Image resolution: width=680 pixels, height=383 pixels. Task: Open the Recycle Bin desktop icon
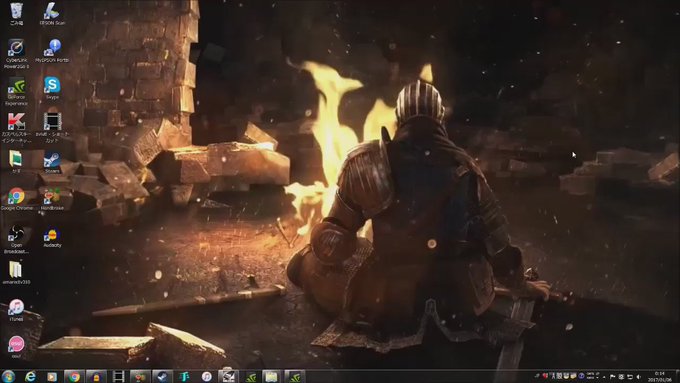[x=16, y=13]
